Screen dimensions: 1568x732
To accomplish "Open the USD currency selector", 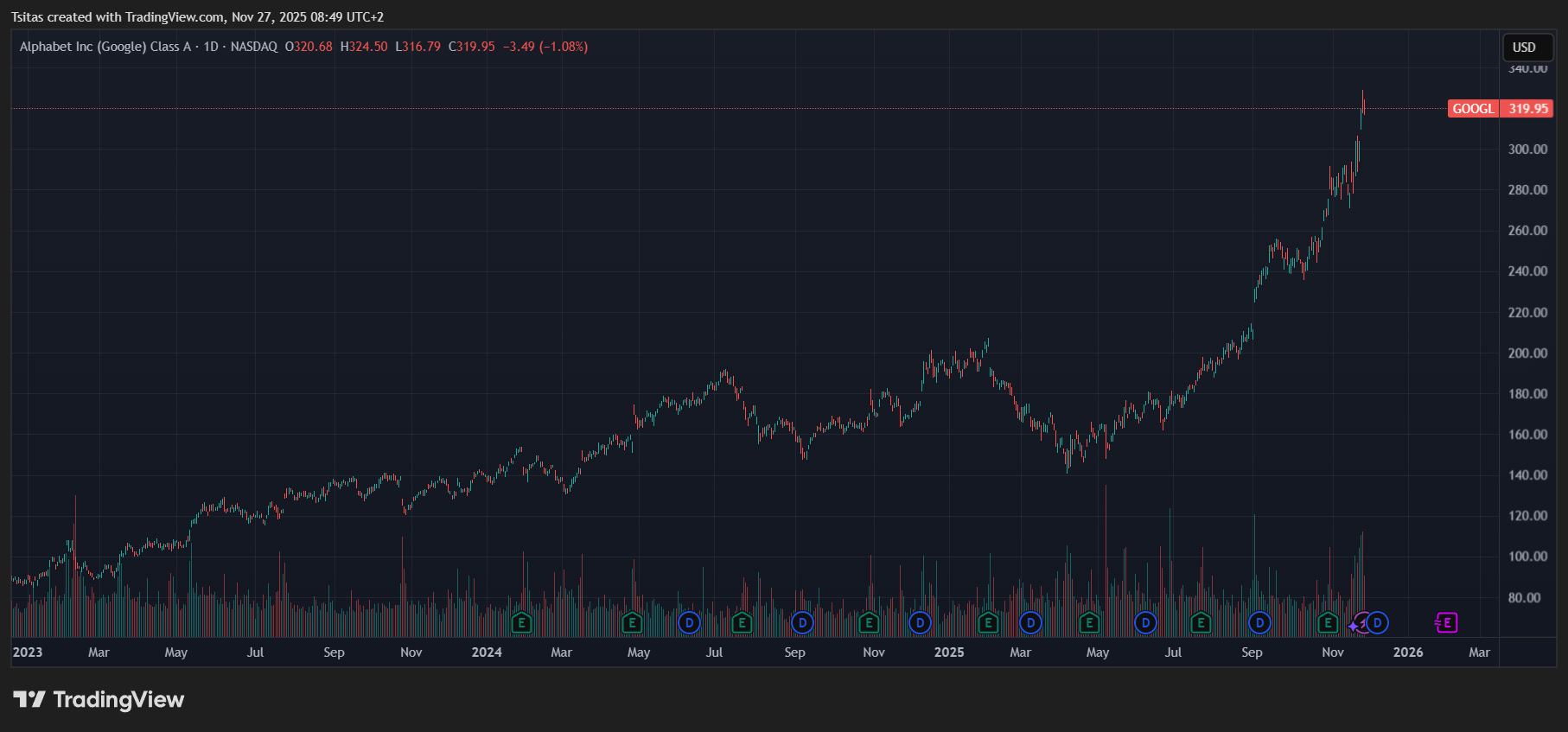I will coord(1524,48).
